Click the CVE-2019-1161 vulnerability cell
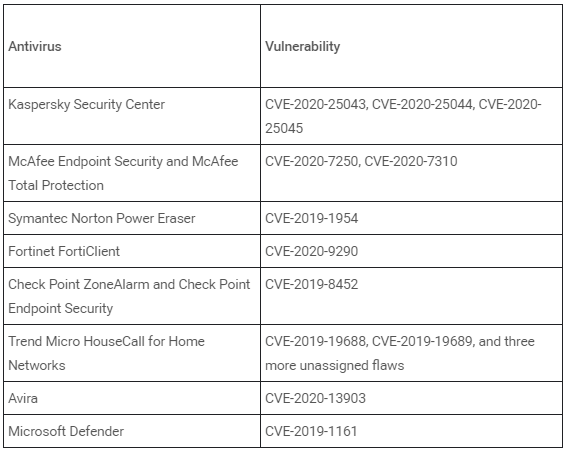The height and width of the screenshot is (453, 567). tap(411, 431)
